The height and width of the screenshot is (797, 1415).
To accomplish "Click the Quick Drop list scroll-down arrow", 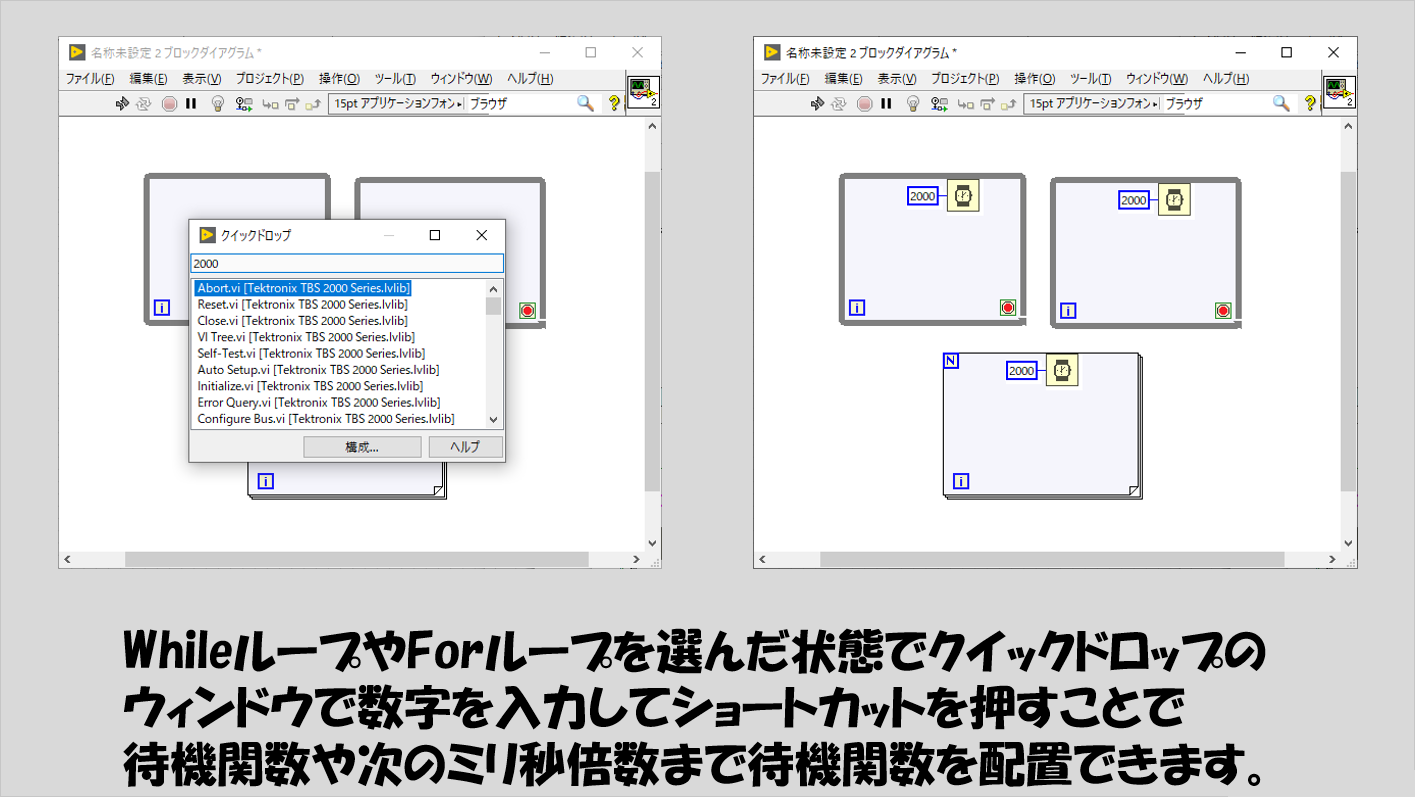I will click(x=493, y=420).
